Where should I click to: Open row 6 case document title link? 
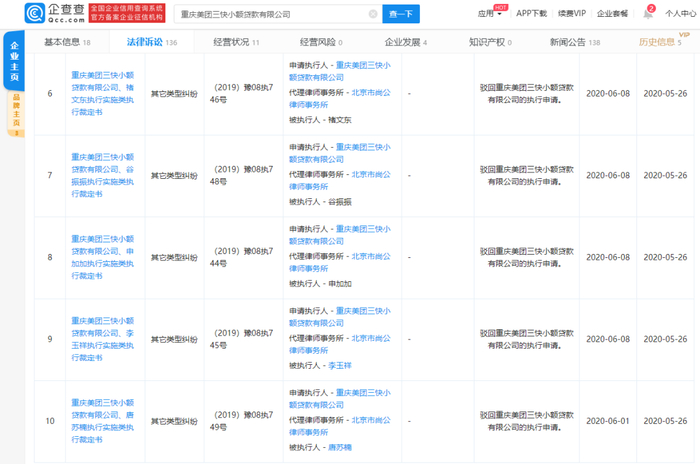[103, 94]
